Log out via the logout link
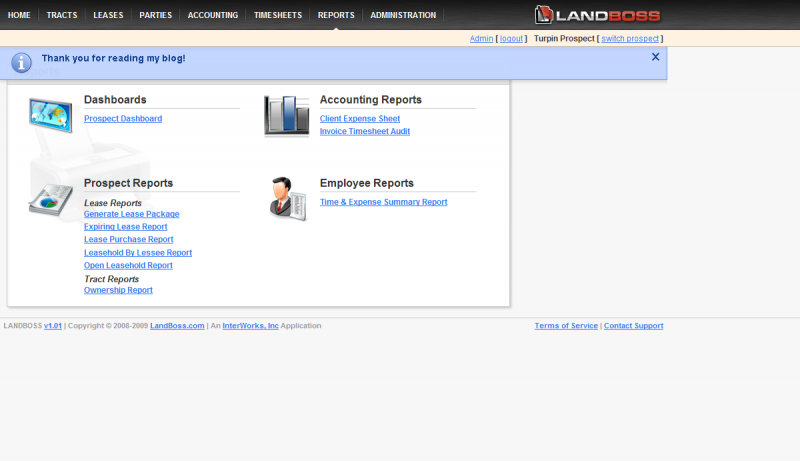This screenshot has width=800, height=461. (x=511, y=39)
